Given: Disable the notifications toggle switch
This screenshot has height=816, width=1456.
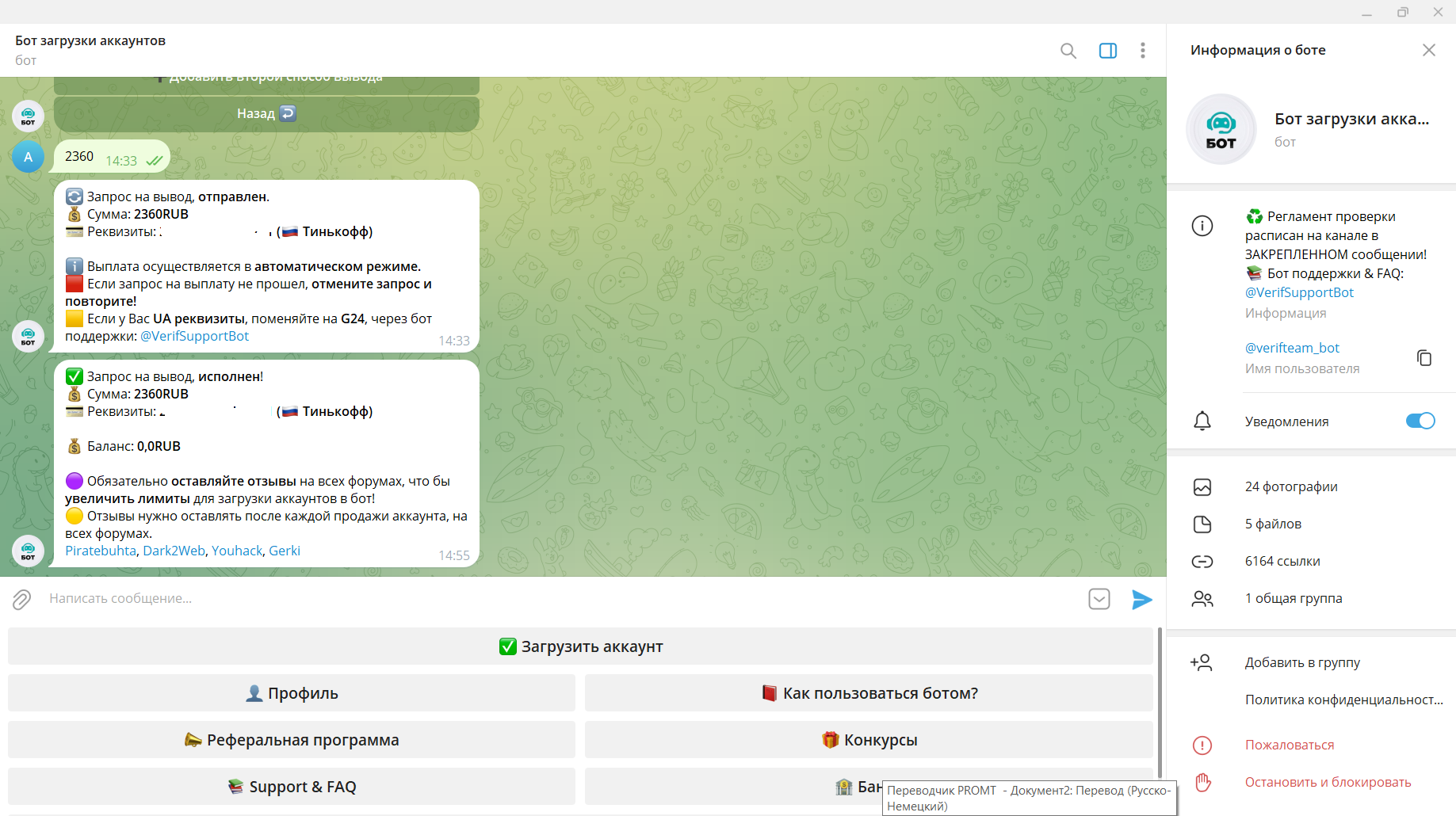Looking at the screenshot, I should tap(1420, 421).
